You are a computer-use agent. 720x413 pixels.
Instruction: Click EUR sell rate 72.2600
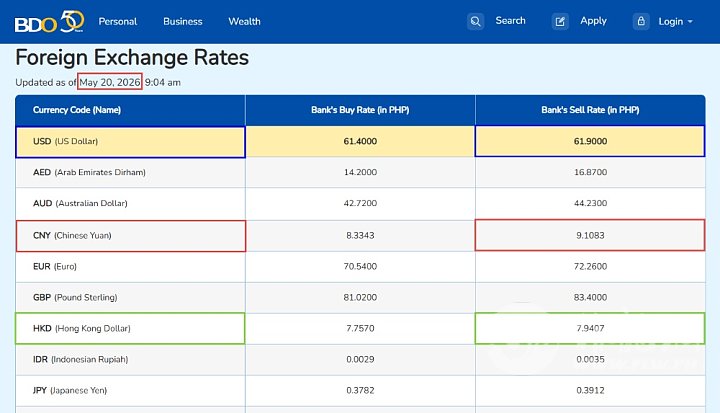tap(590, 266)
